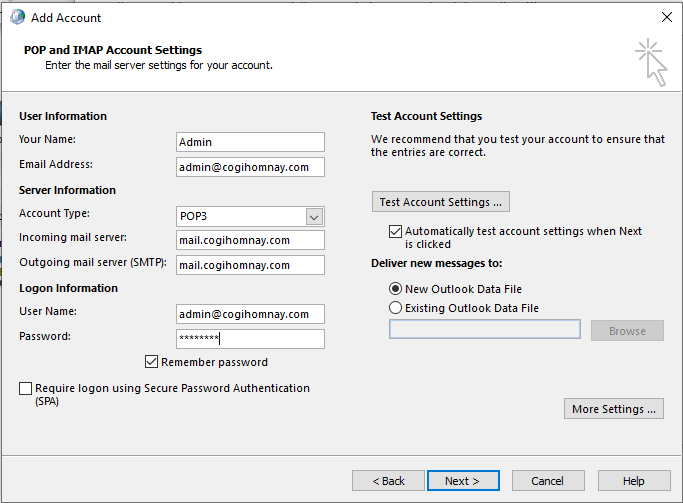Expand the Account Type dropdown arrow

(314, 216)
